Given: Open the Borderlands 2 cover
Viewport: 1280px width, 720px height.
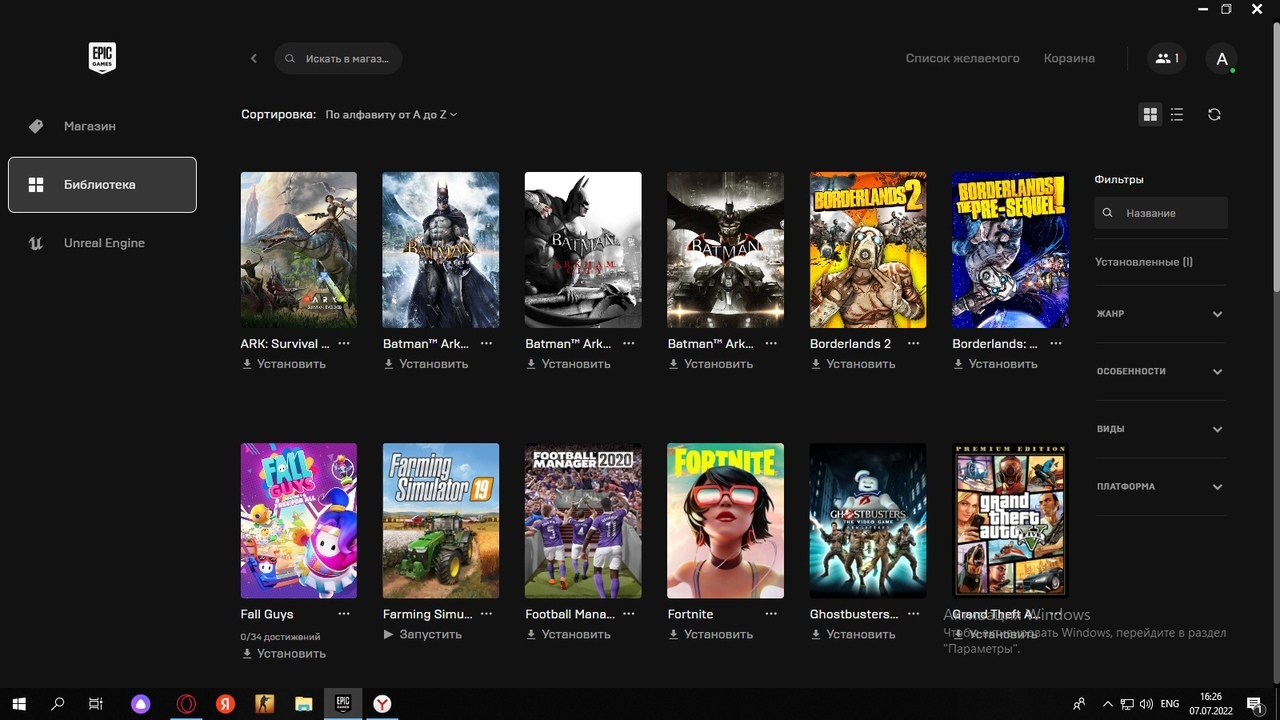Looking at the screenshot, I should [x=868, y=250].
